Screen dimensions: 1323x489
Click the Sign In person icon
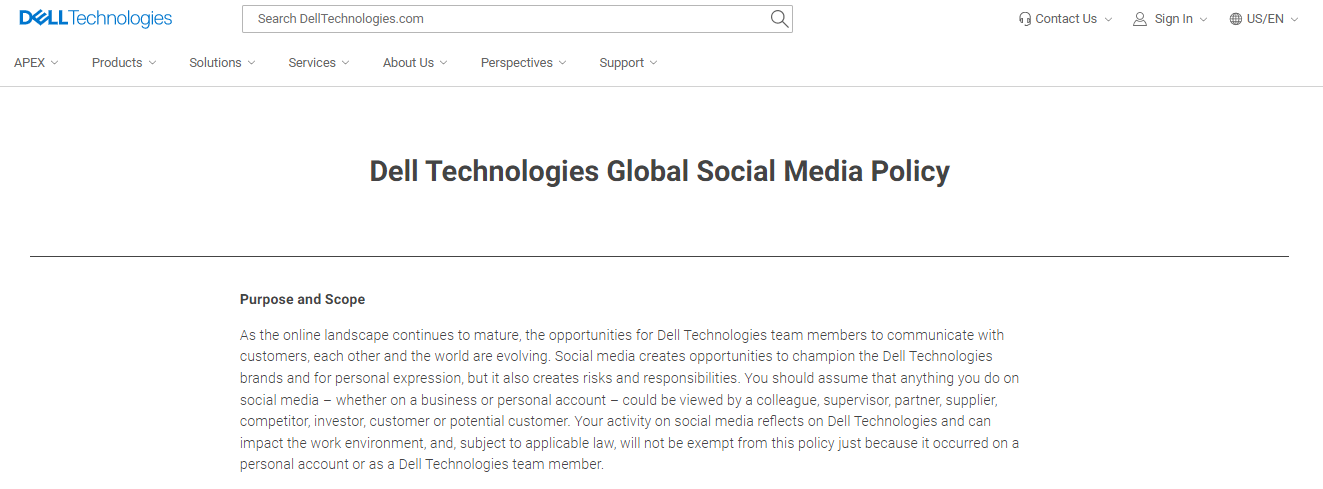(x=1140, y=19)
